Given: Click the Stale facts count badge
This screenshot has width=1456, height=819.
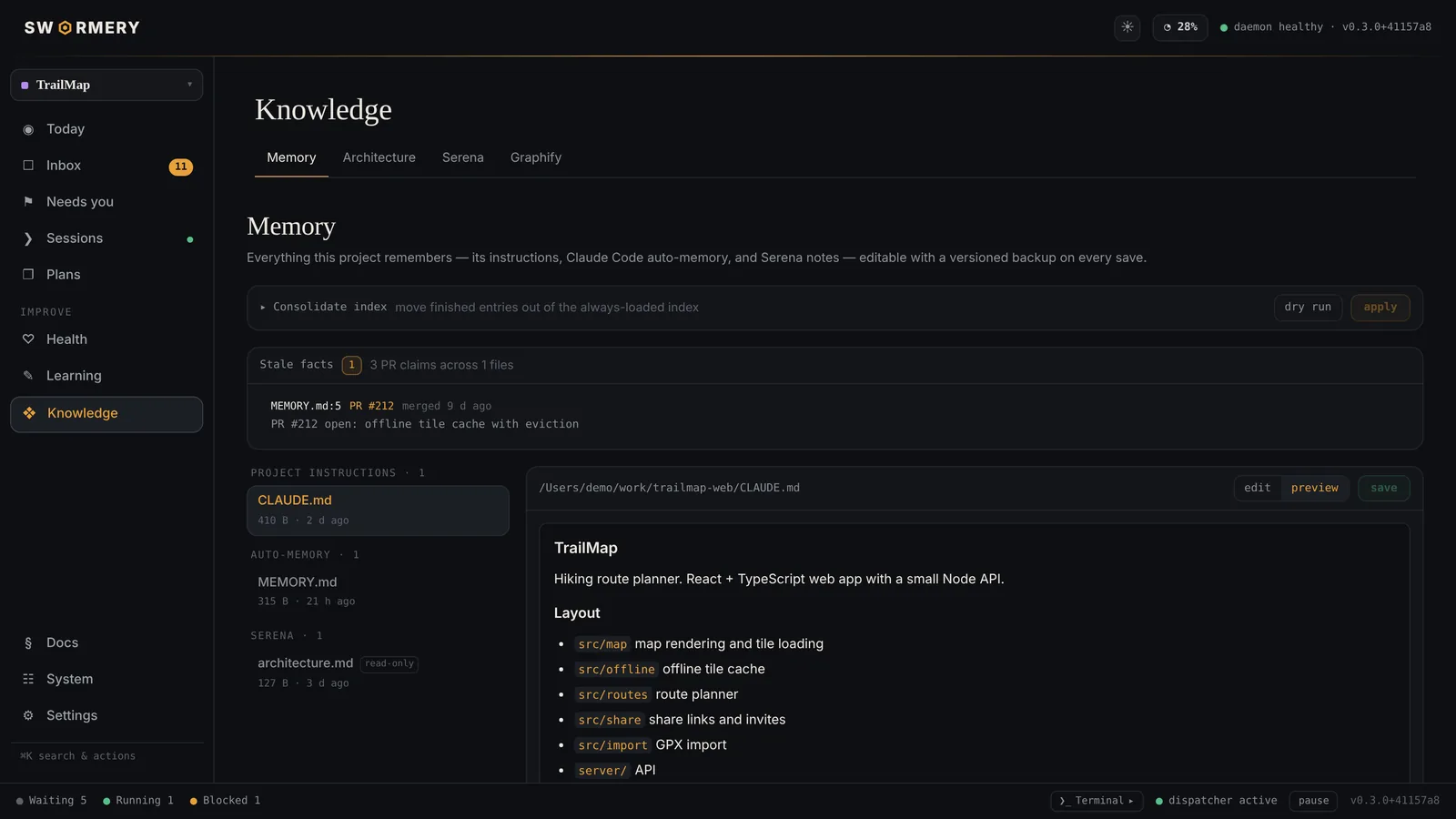Looking at the screenshot, I should pyautogui.click(x=351, y=365).
